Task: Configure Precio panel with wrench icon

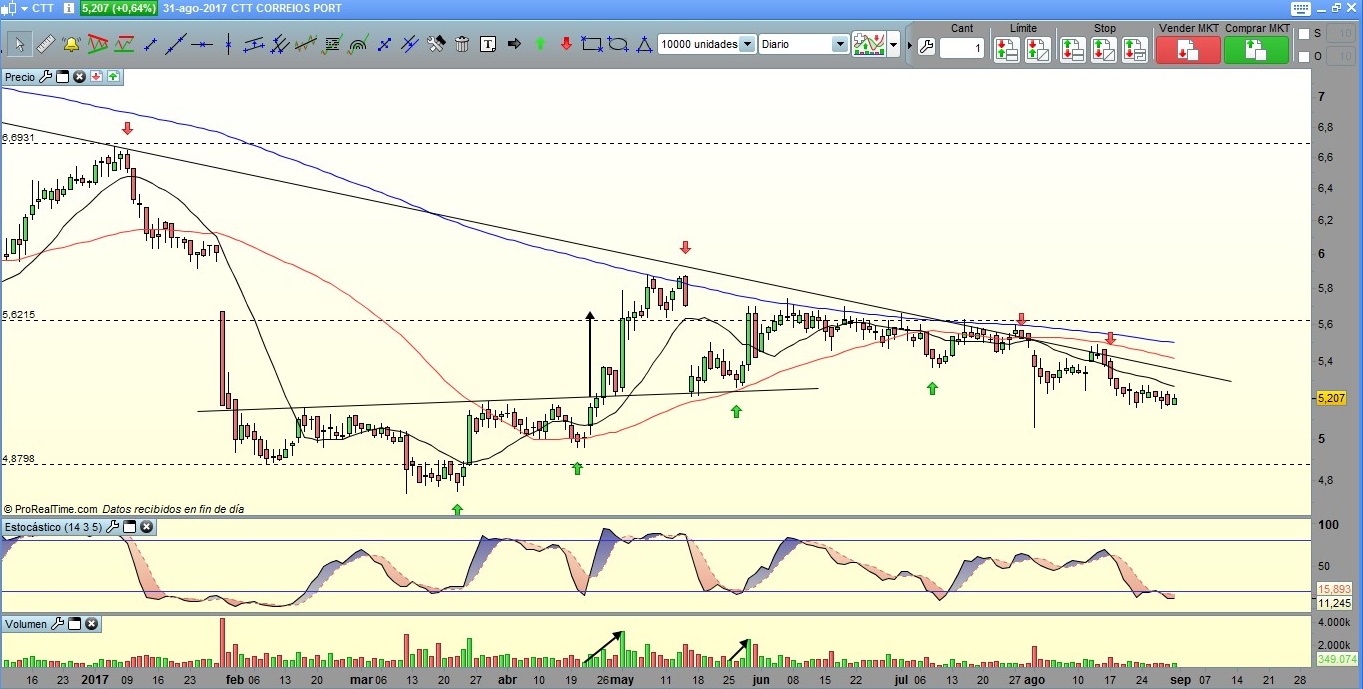Action: 45,76
